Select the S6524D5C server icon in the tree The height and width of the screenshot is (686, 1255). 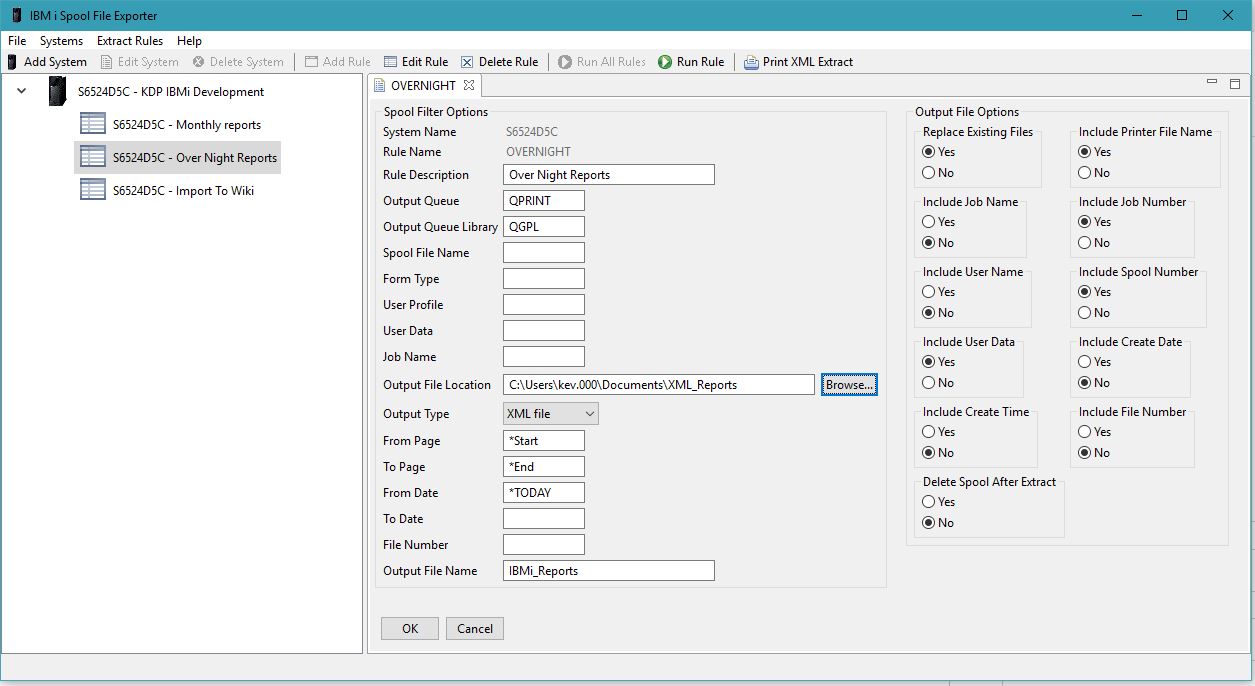point(56,90)
